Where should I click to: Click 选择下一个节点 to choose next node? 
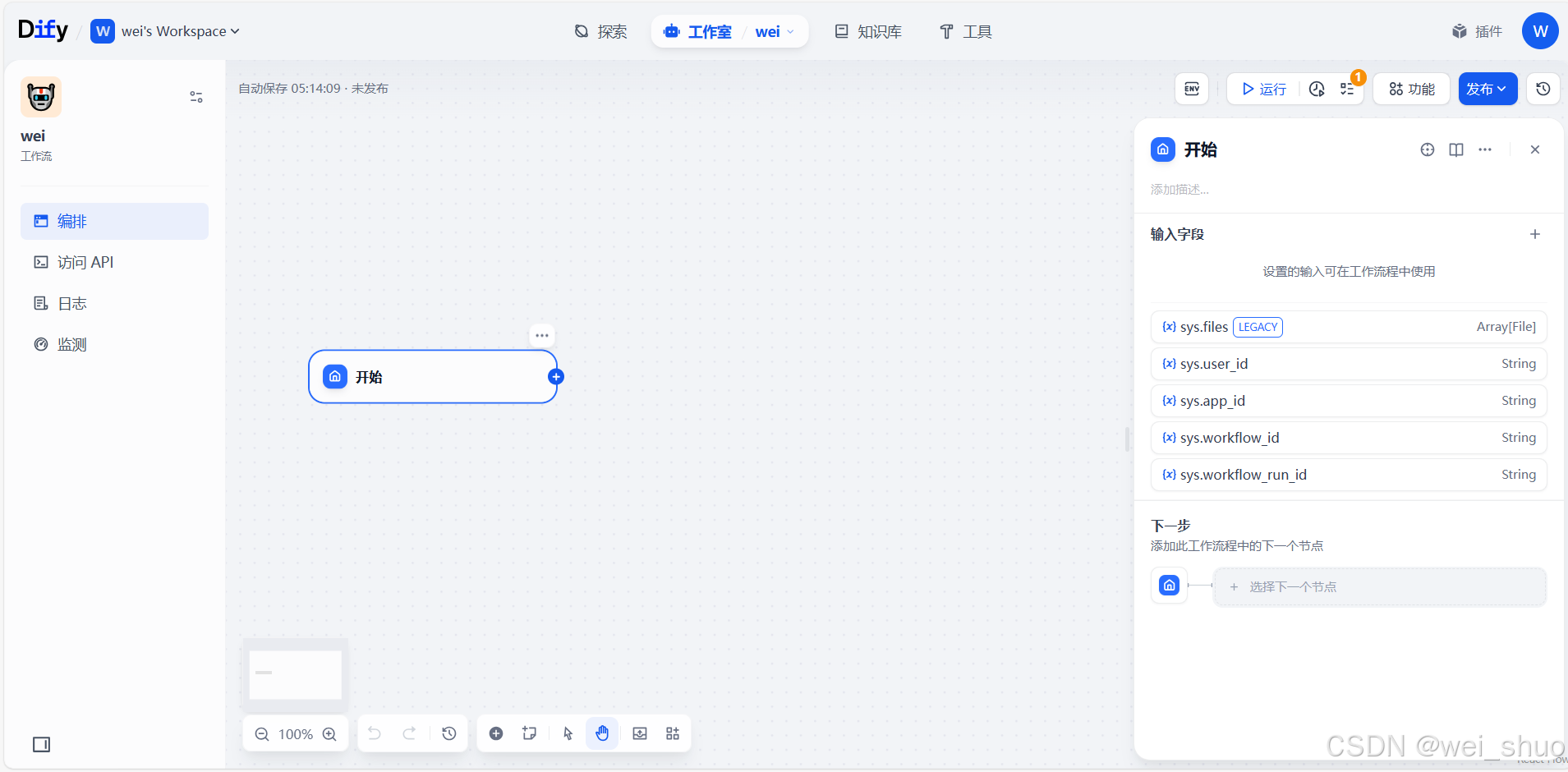[1380, 586]
